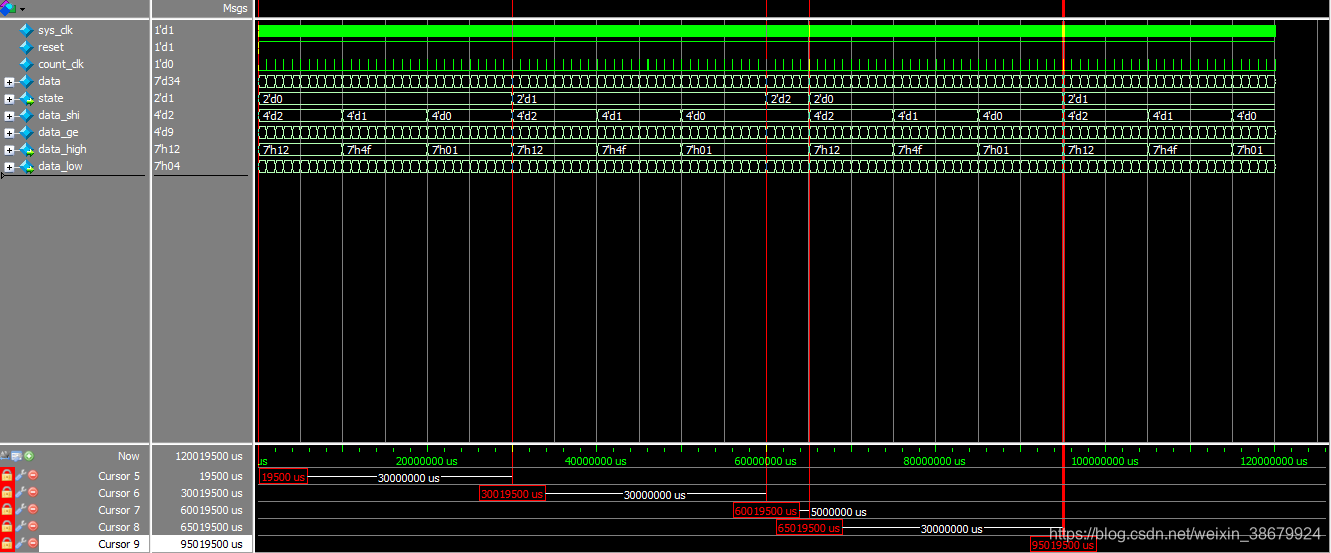1331x553 pixels.
Task: Click the state signal icon
Action: 26,98
